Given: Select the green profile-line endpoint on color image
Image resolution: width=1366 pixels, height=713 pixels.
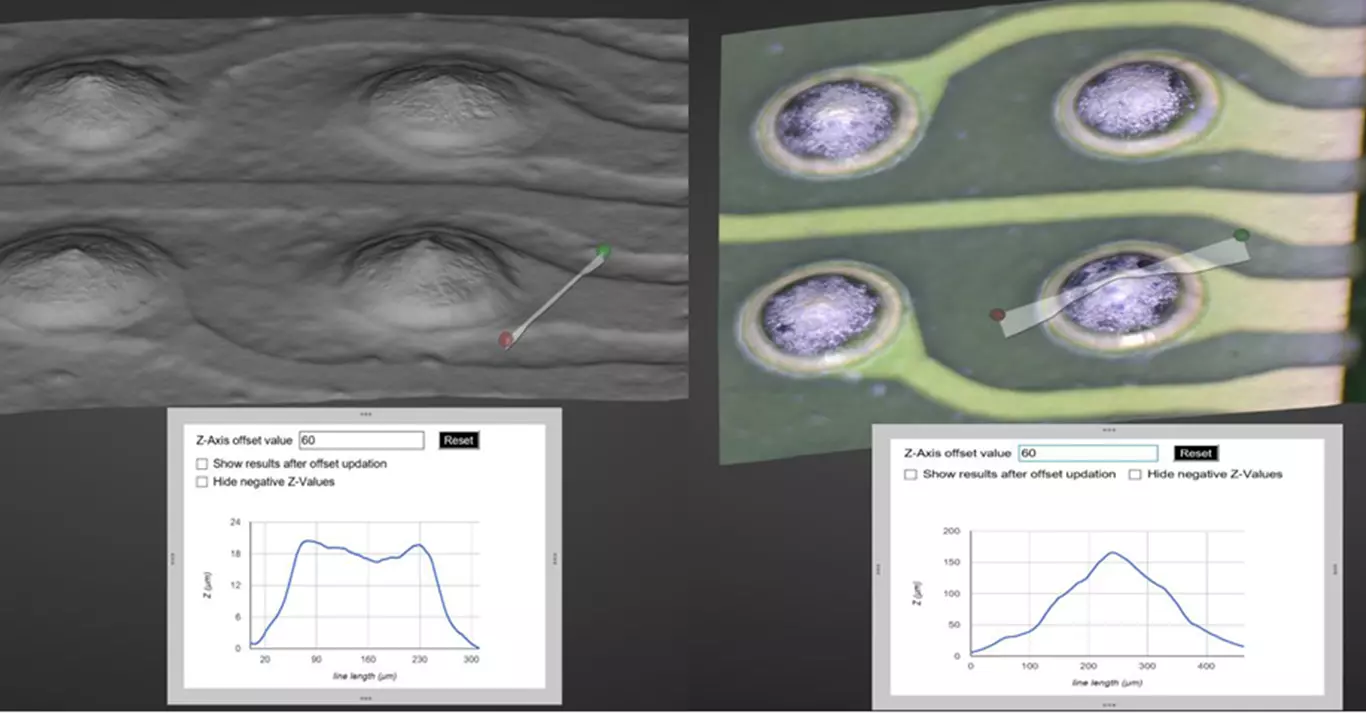Looking at the screenshot, I should click(1241, 235).
